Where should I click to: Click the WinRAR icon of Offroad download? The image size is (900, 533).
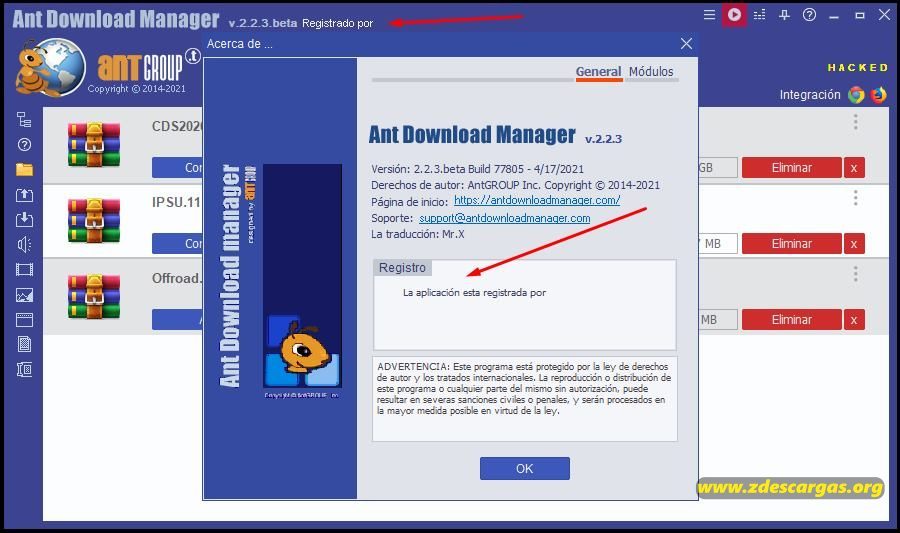point(94,296)
